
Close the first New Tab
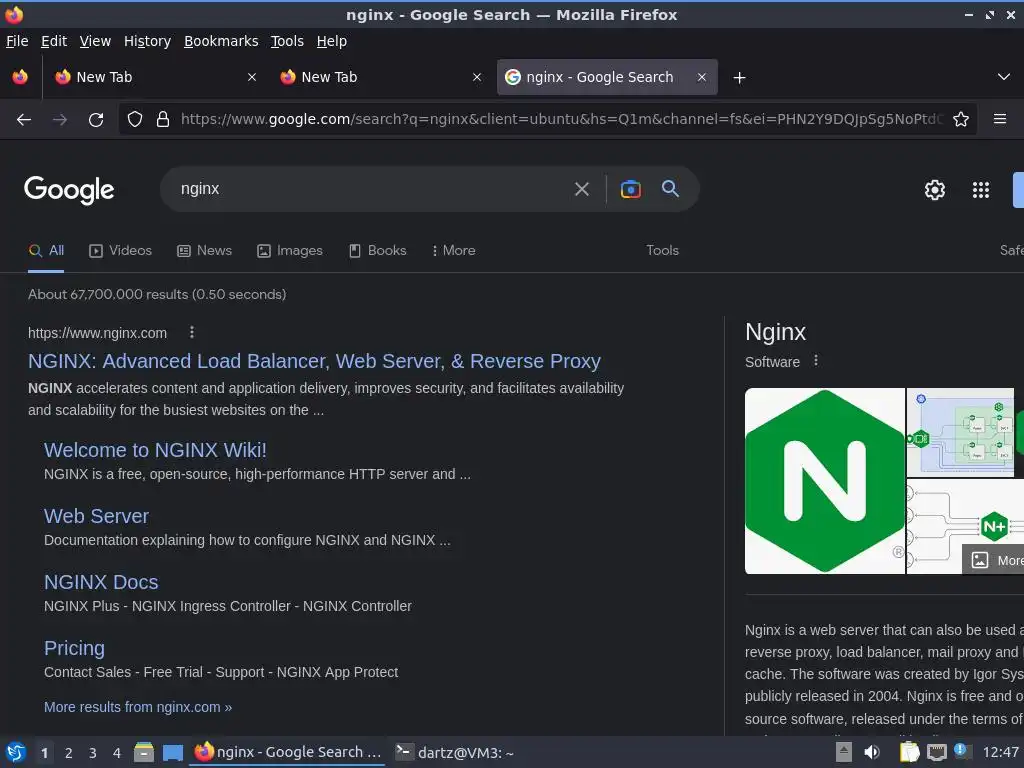(x=252, y=77)
